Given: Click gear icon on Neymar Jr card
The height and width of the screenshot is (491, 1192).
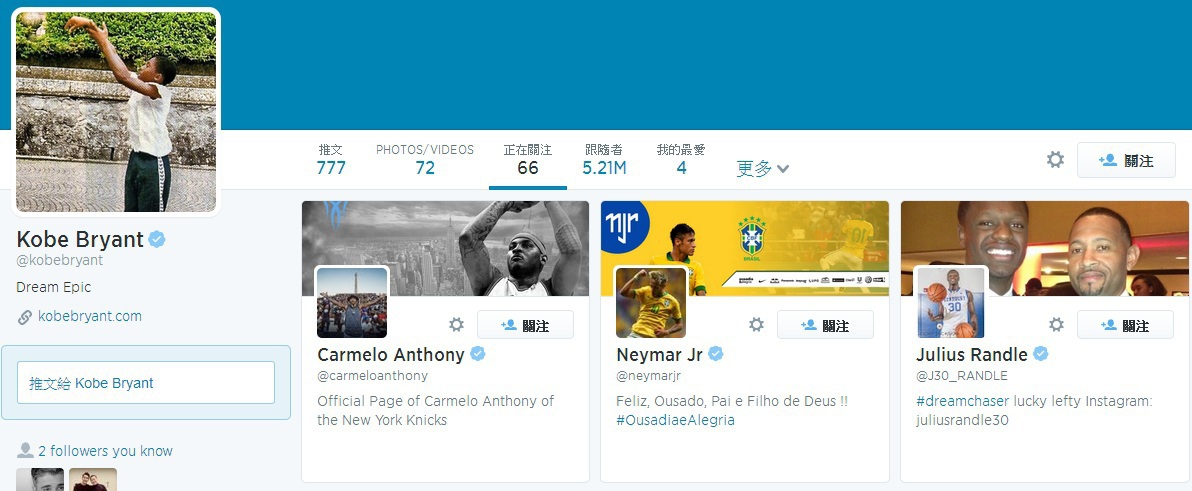Looking at the screenshot, I should [x=756, y=325].
